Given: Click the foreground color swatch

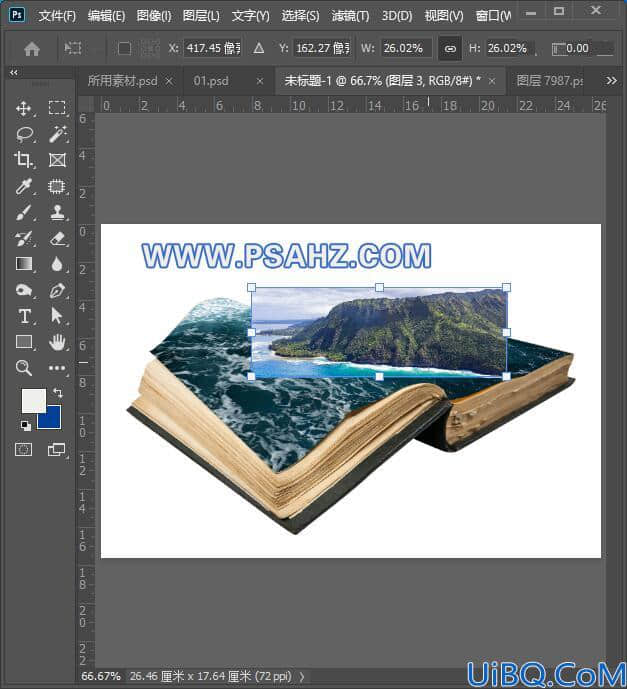Looking at the screenshot, I should [32, 399].
